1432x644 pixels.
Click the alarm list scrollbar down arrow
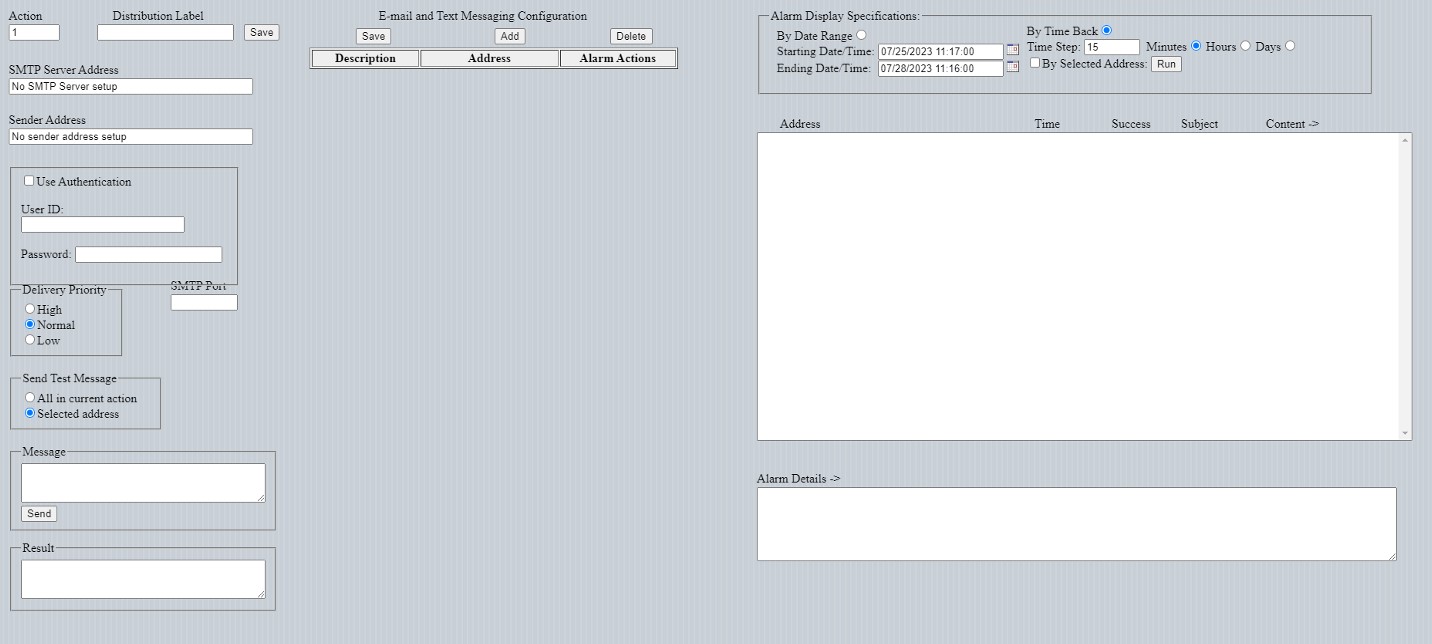coord(1405,432)
